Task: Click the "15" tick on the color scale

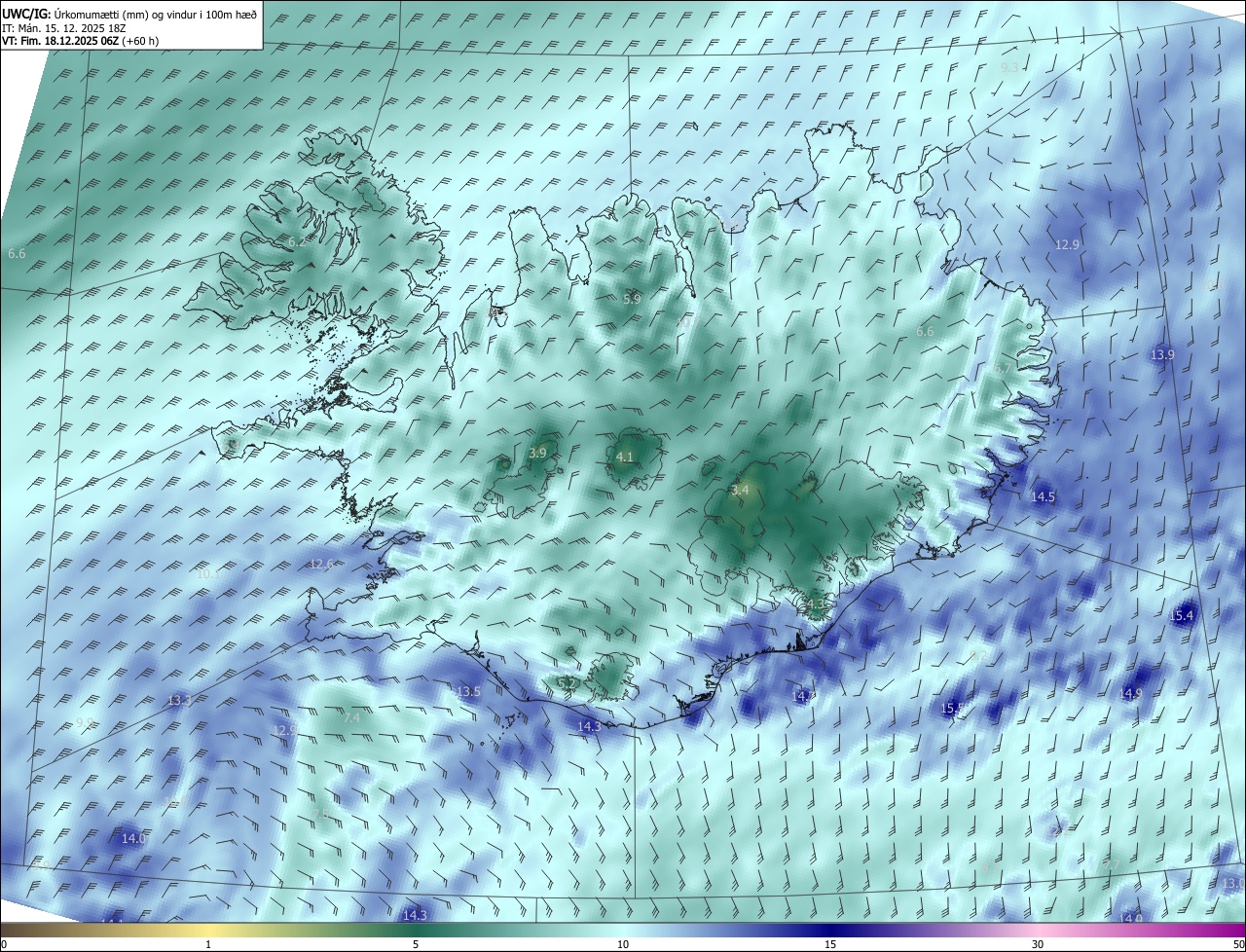Action: [830, 945]
